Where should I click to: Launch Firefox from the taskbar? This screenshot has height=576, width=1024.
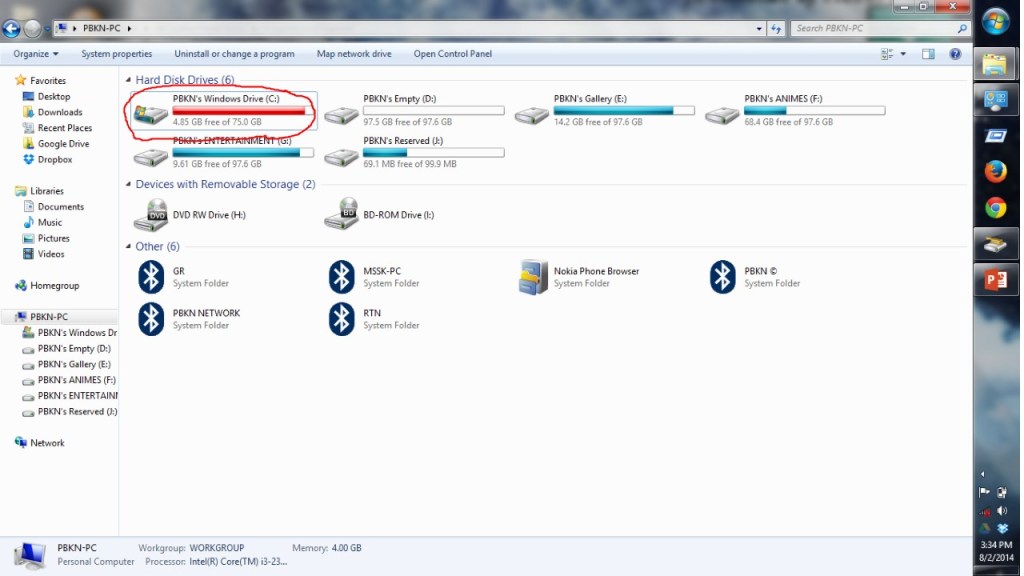tap(995, 172)
